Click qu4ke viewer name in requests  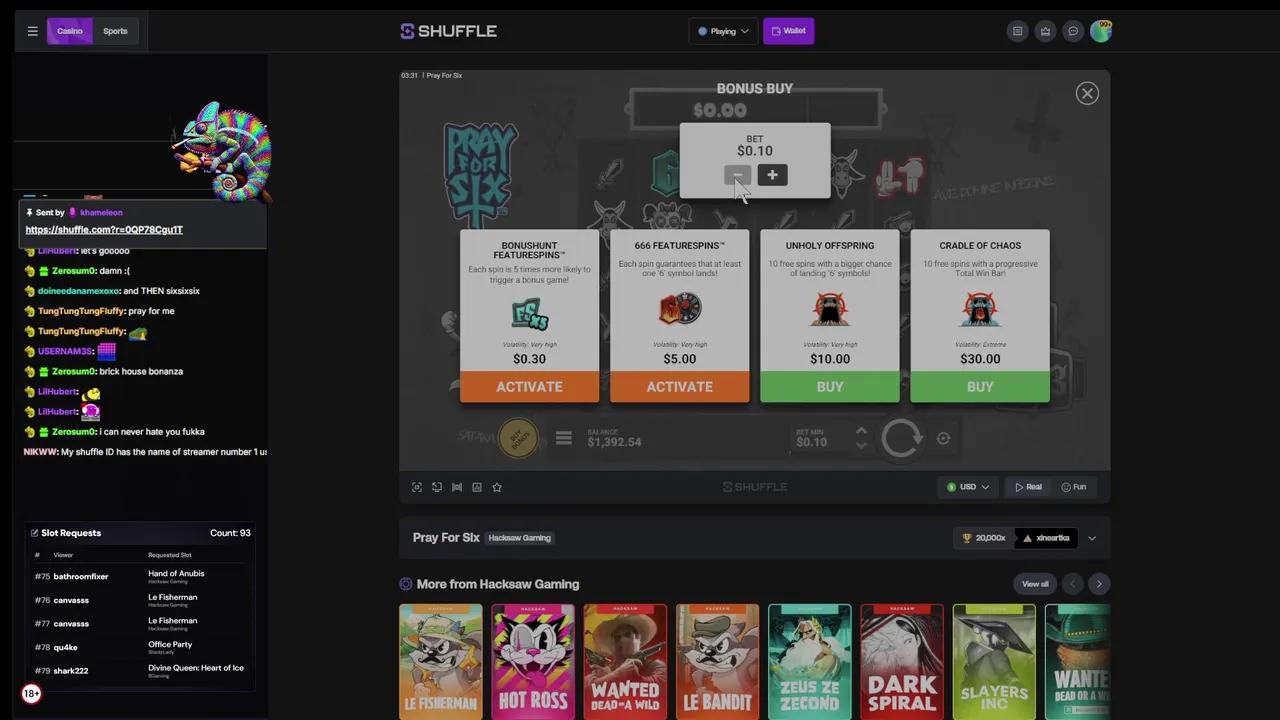coord(65,647)
